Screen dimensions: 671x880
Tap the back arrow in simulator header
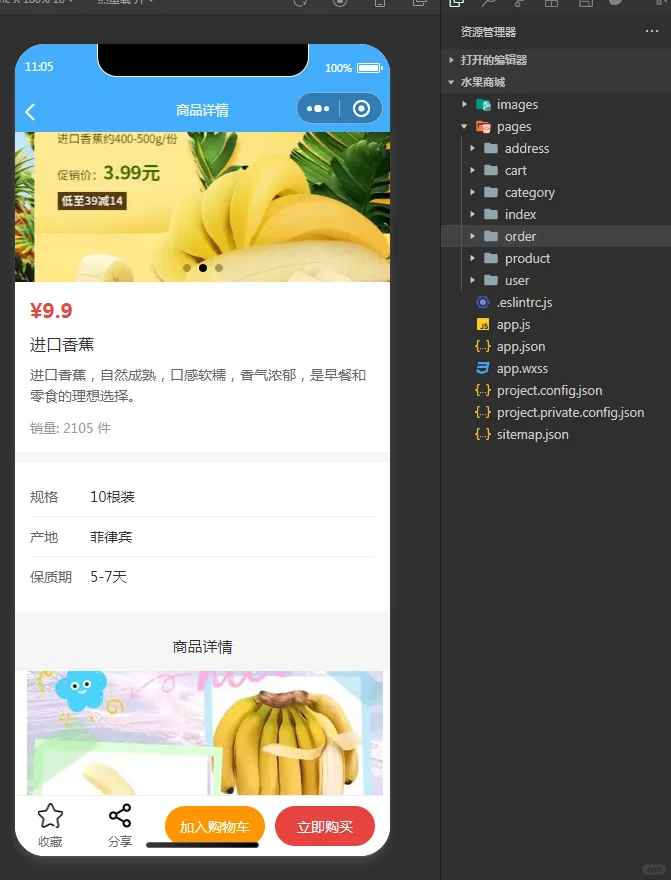point(30,112)
